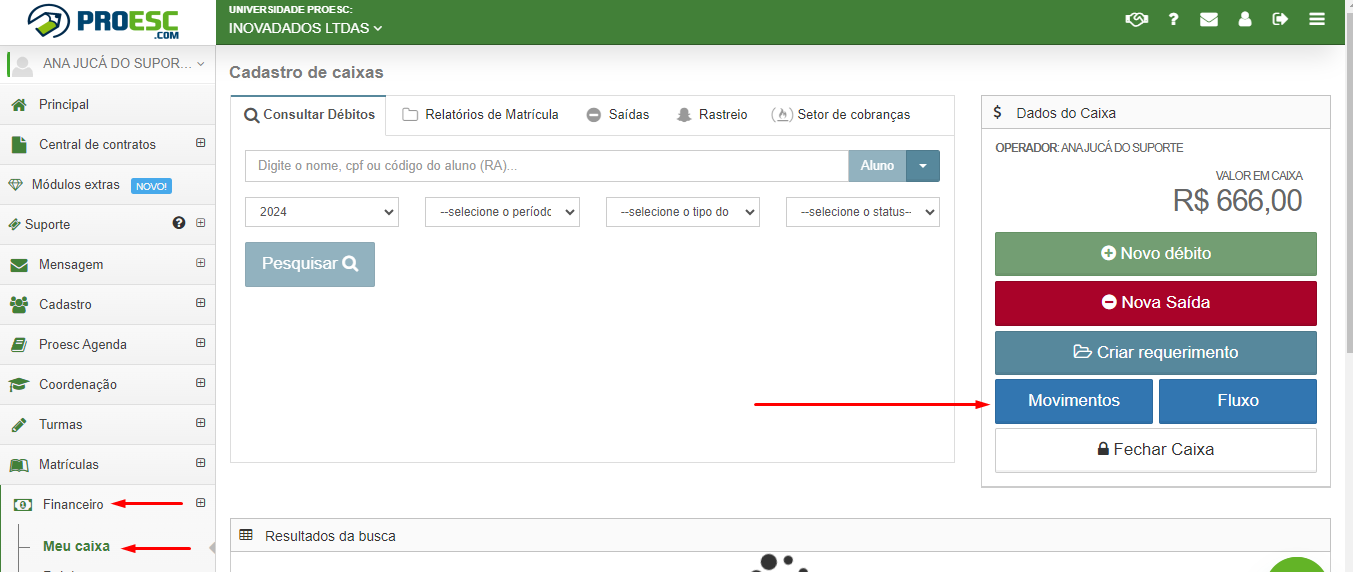Expand the Proesc Agenda submenu plus box
1353x572 pixels.
[x=200, y=343]
